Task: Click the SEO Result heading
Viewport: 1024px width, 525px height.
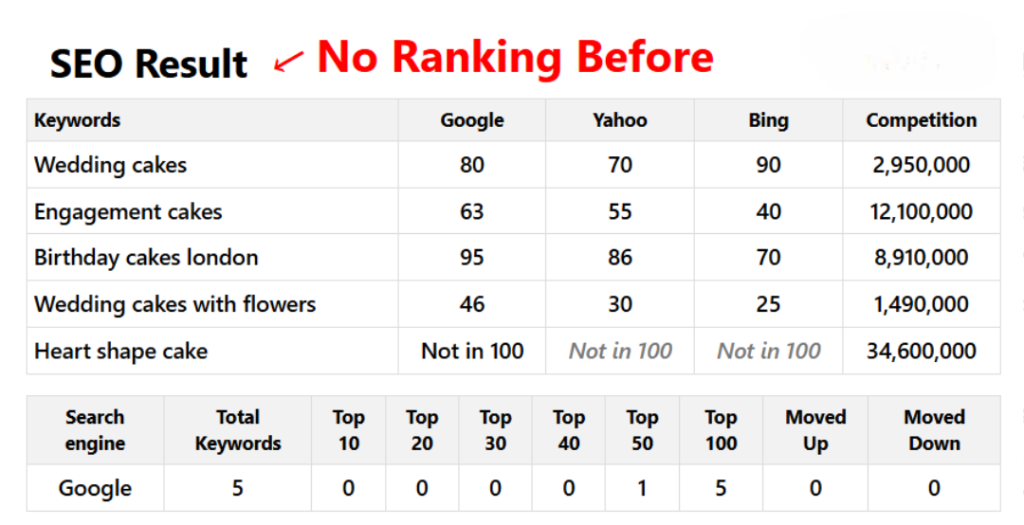Action: point(149,64)
